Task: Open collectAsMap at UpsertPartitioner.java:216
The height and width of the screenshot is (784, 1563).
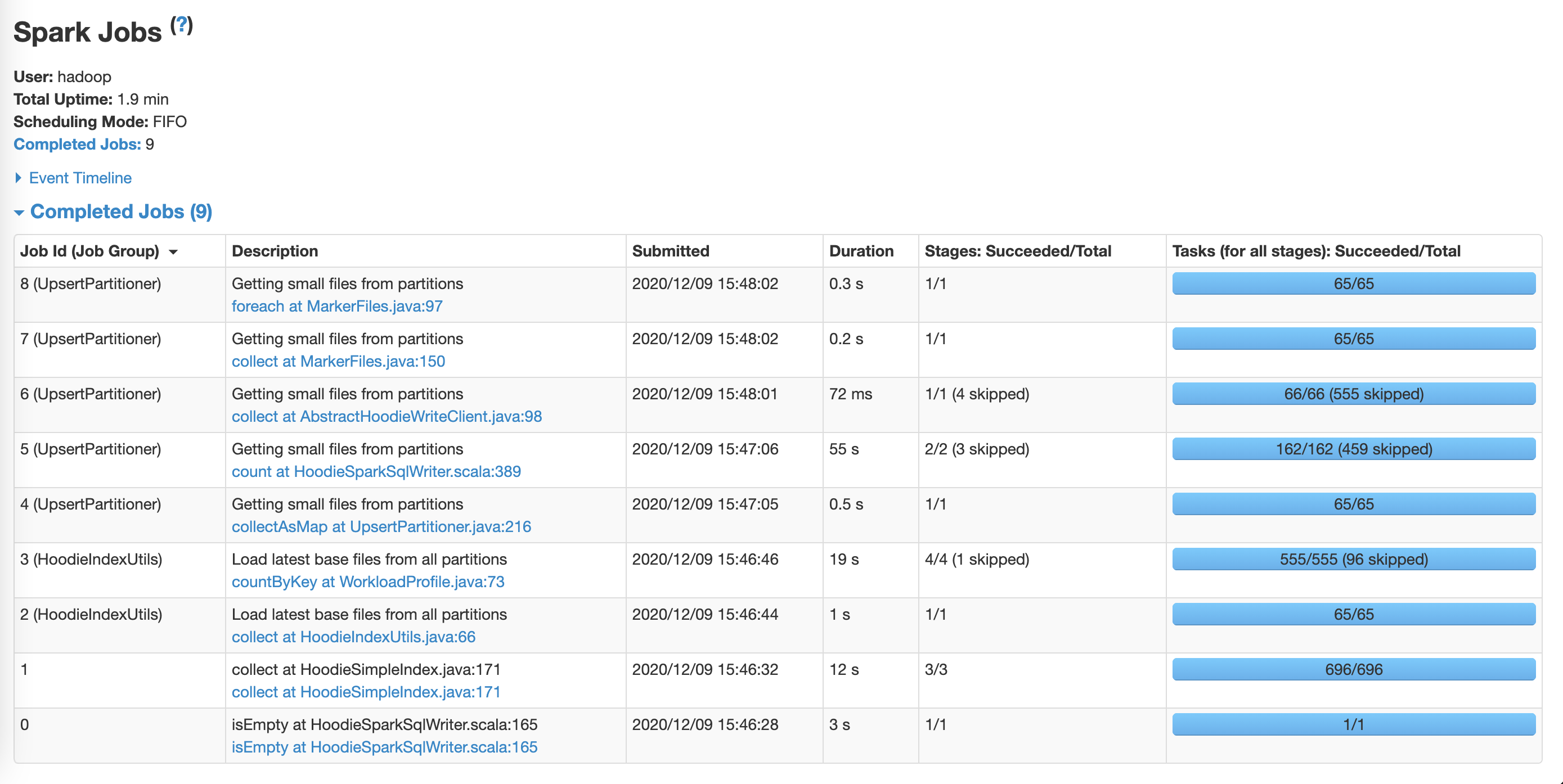Action: [x=381, y=527]
